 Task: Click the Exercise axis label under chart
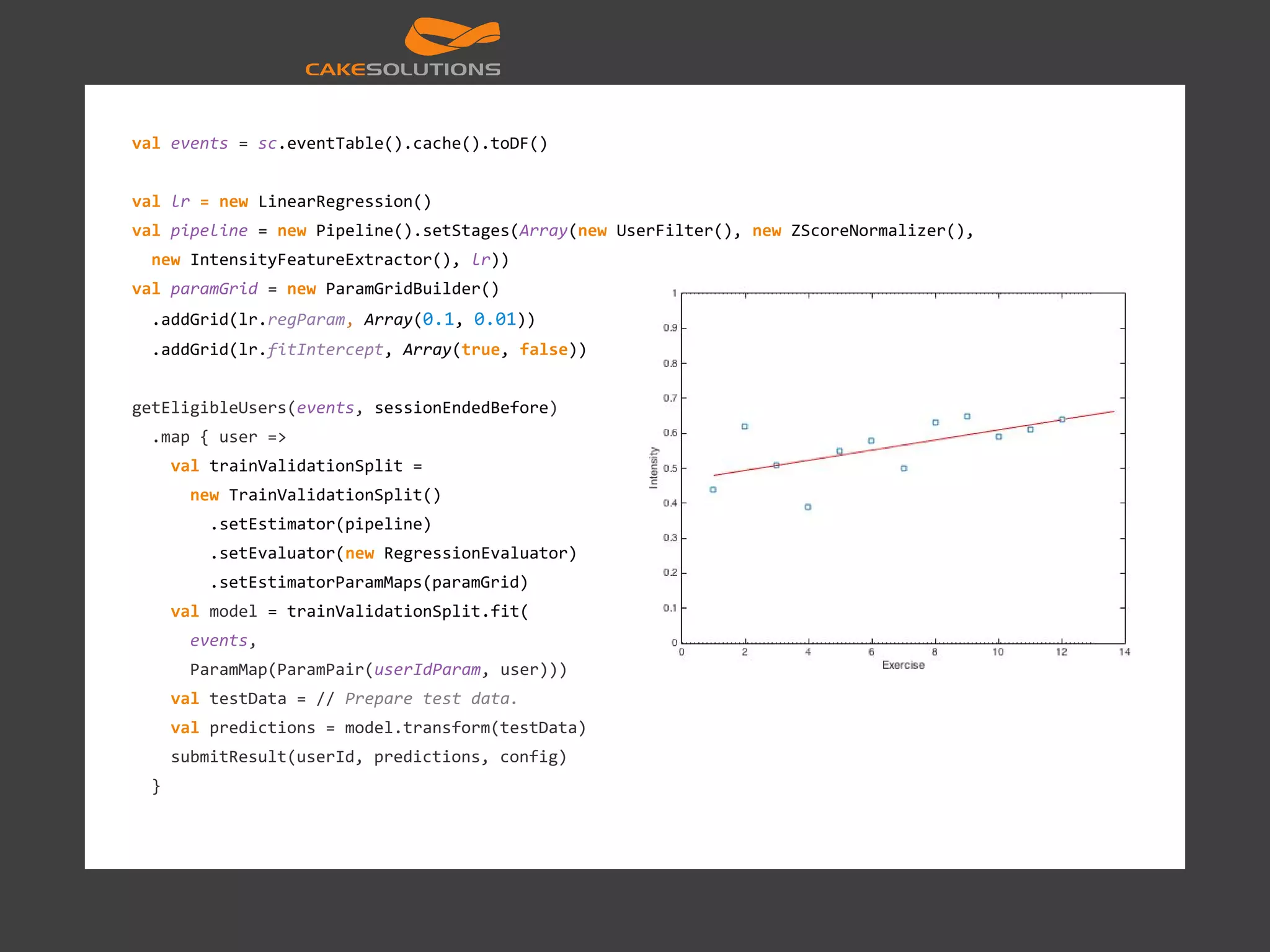[903, 665]
